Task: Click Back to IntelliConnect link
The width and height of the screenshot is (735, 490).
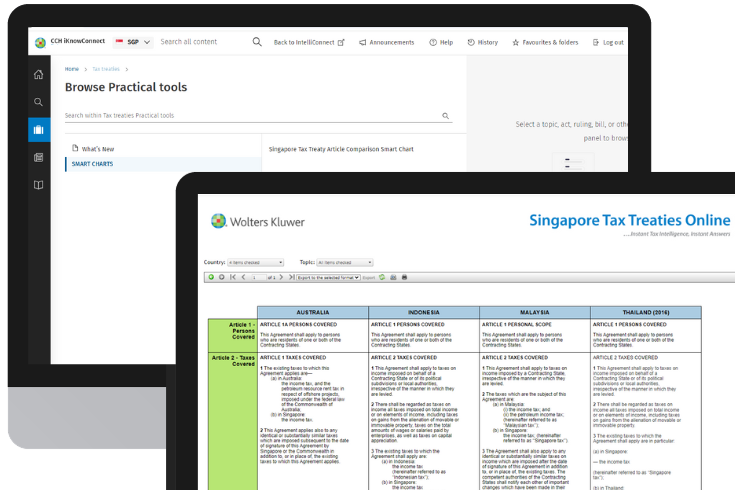Action: point(309,43)
